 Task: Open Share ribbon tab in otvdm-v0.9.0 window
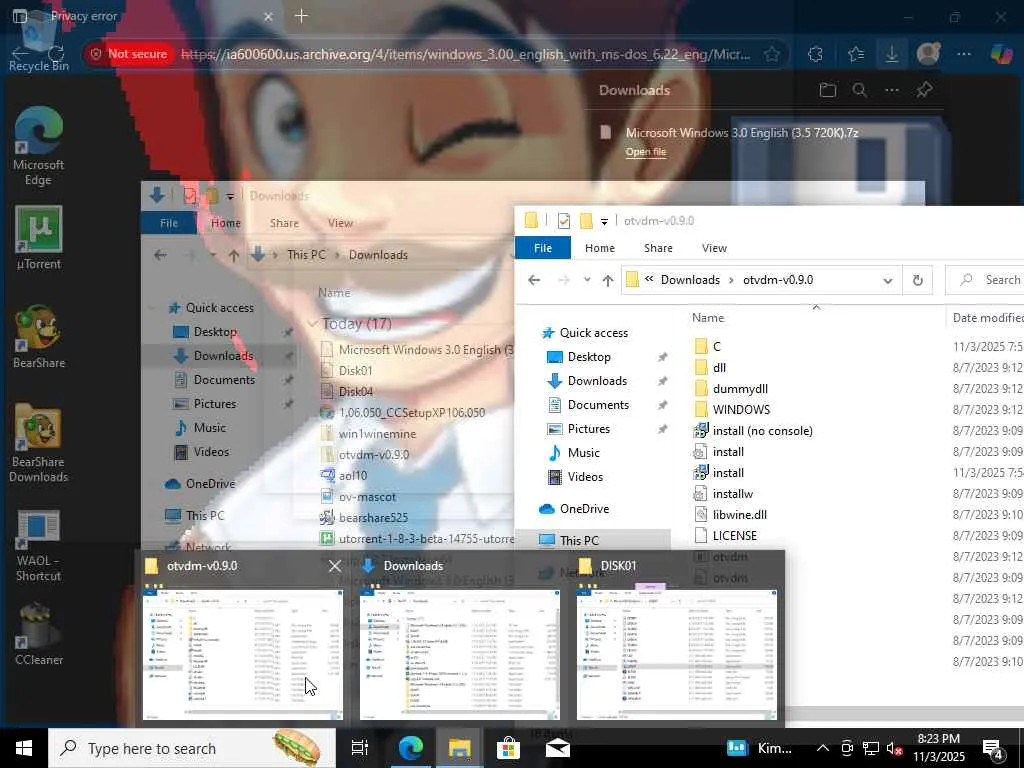[658, 248]
